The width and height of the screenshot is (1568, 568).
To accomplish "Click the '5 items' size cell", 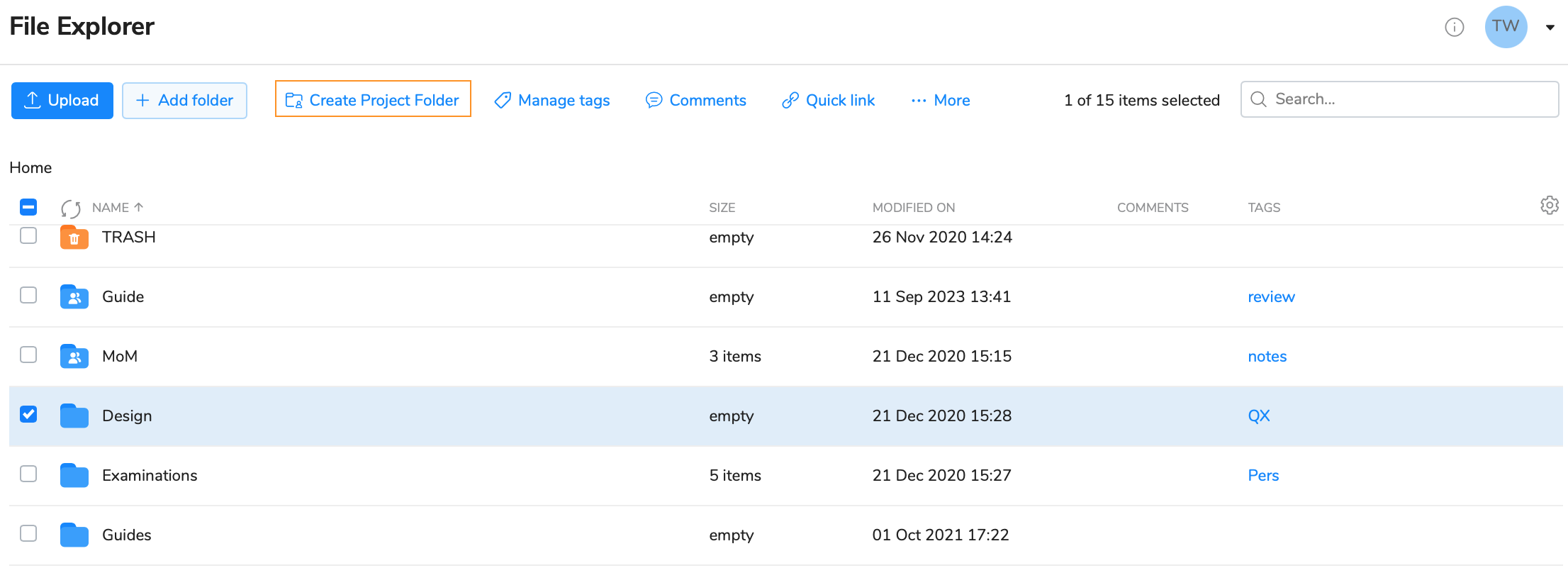I will coord(735,475).
